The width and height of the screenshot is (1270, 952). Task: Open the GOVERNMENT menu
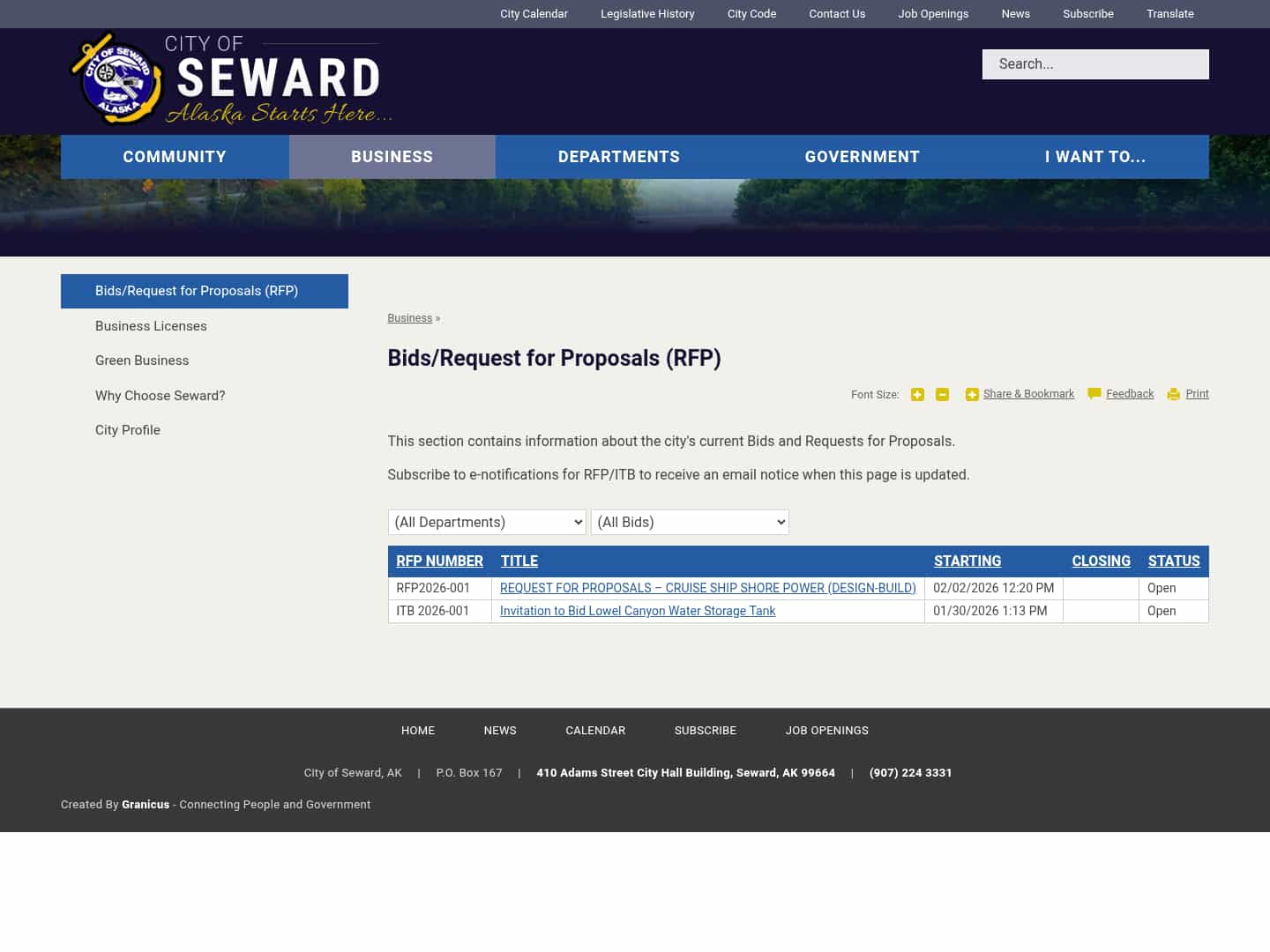point(862,156)
